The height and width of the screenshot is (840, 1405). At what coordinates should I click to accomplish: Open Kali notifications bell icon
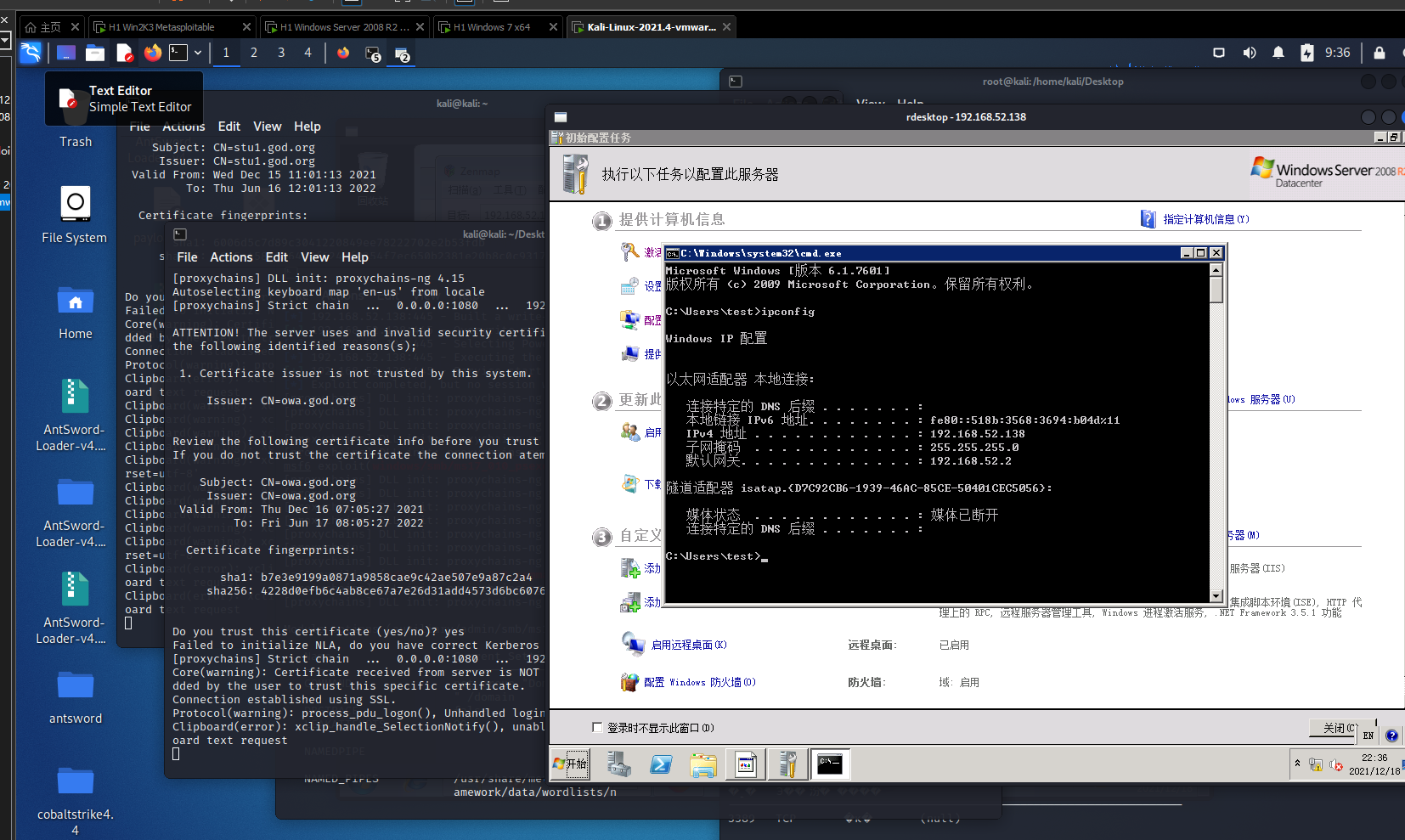[1278, 53]
